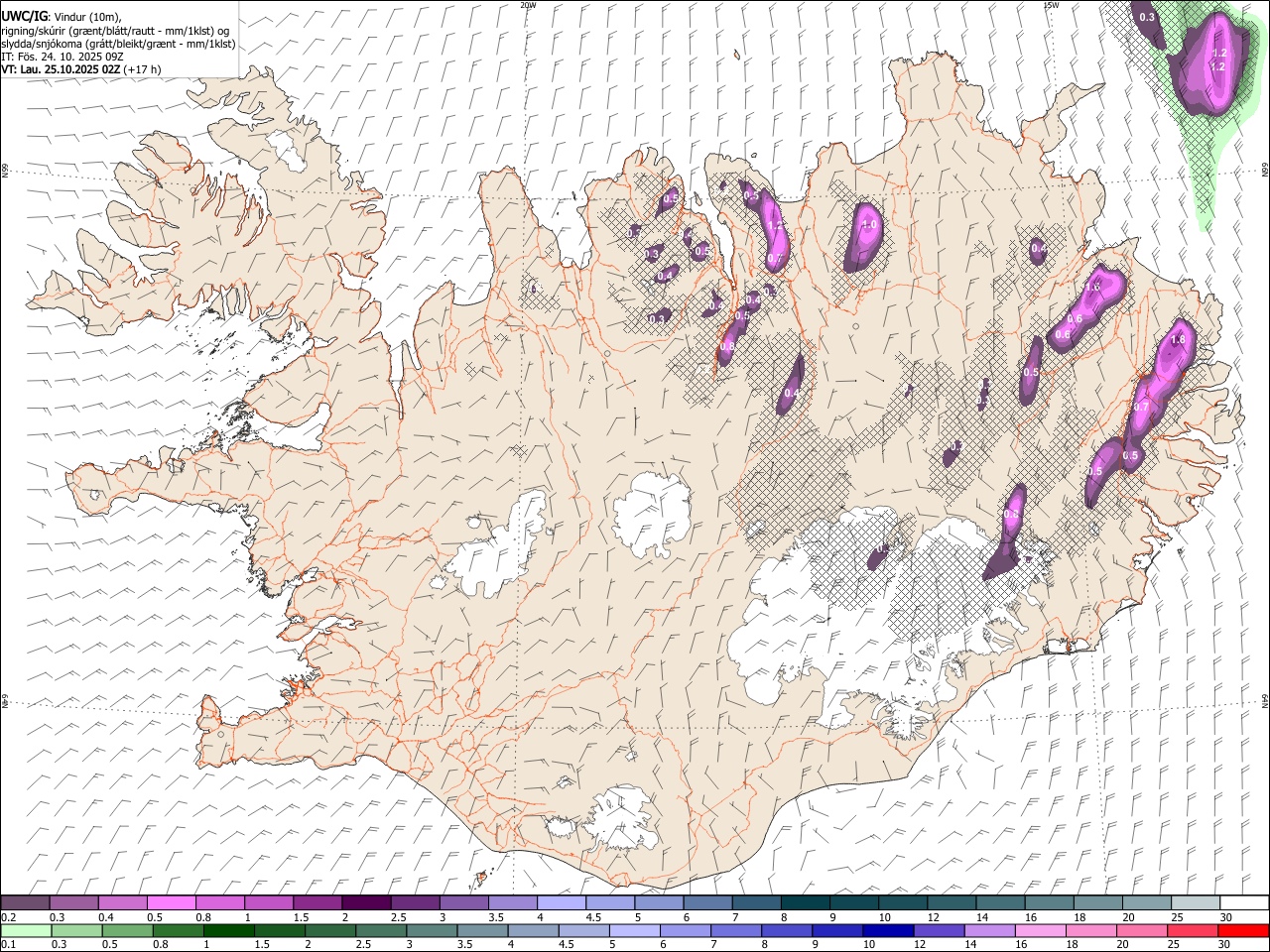
Task: Pick the light violet 14–16 swatch in lower row
Action: click(988, 930)
